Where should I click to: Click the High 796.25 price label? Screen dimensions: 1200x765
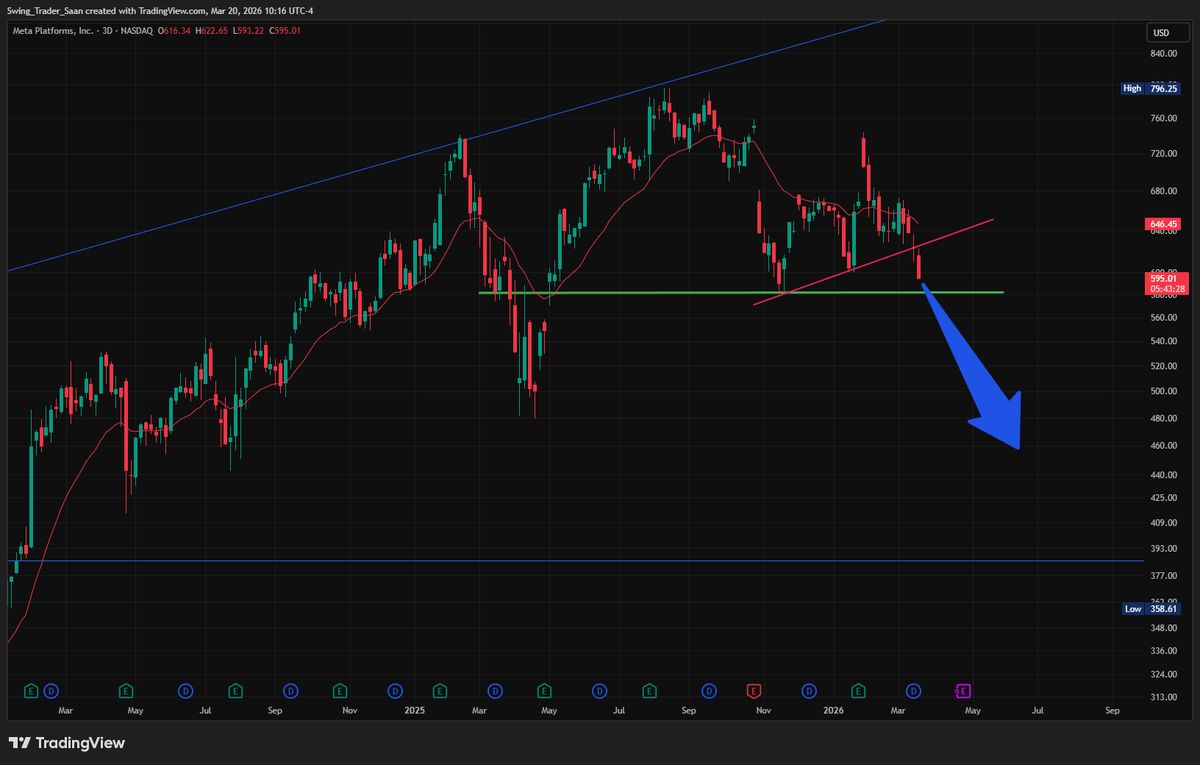pyautogui.click(x=1151, y=88)
